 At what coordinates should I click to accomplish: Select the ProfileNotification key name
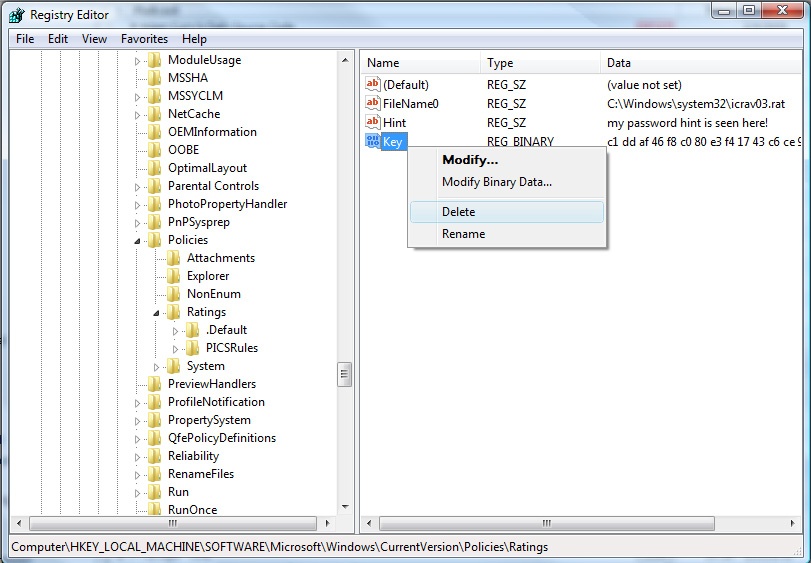click(x=216, y=402)
